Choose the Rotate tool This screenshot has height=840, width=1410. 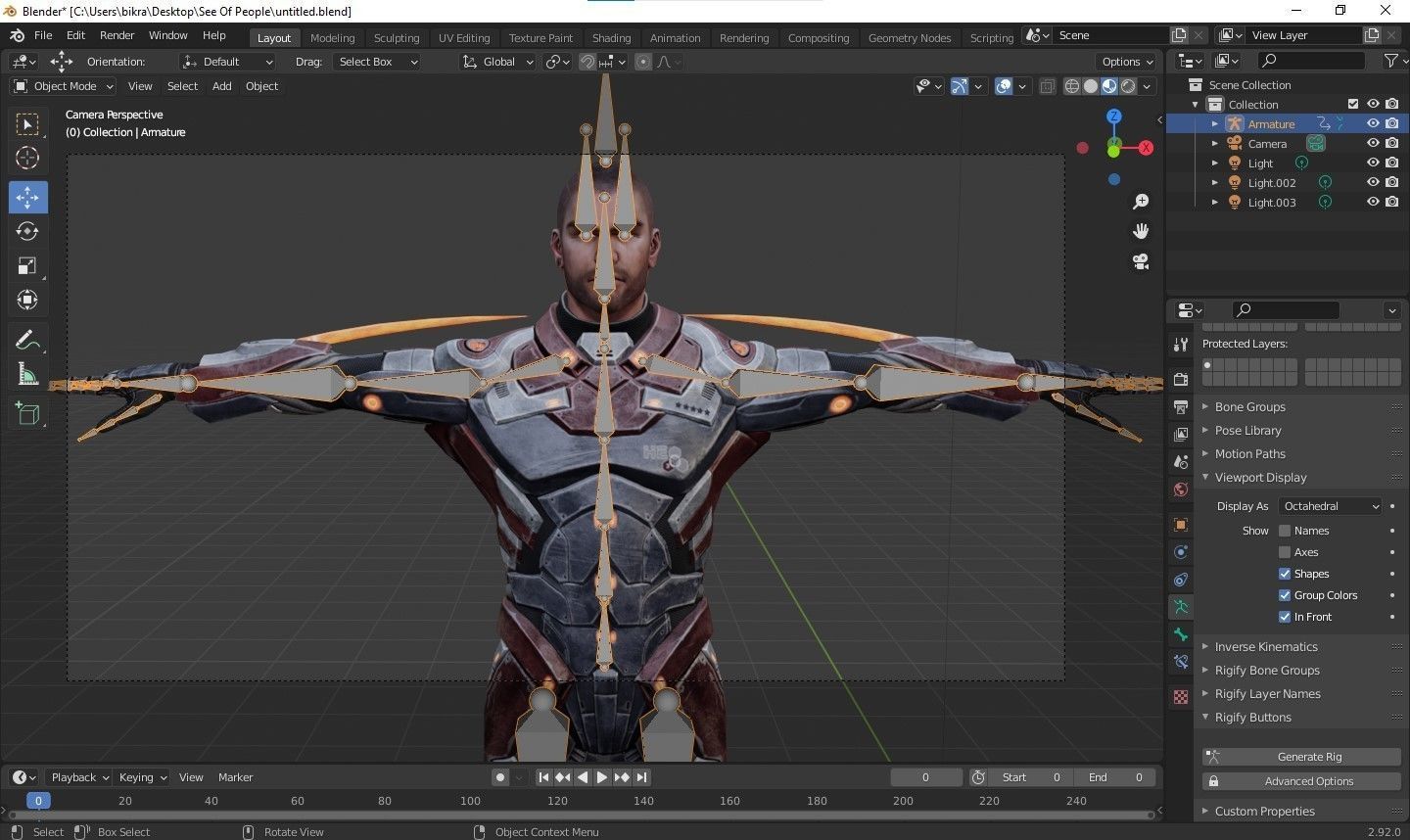(27, 231)
